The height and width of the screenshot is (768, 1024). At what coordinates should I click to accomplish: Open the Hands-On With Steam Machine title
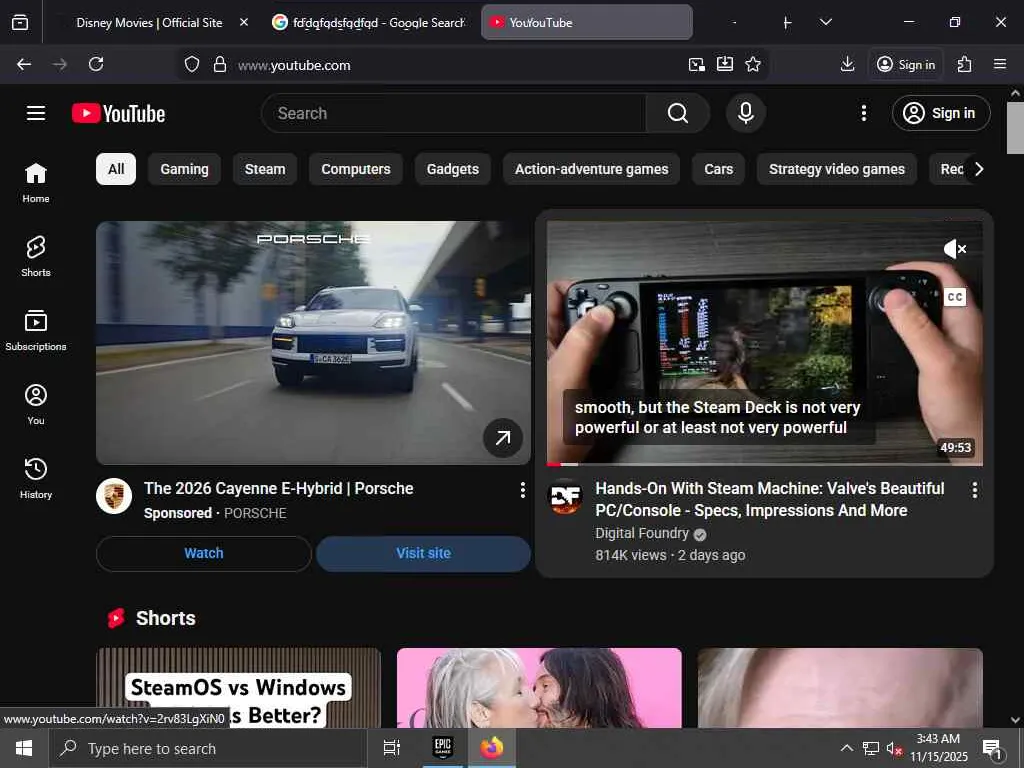click(x=770, y=500)
